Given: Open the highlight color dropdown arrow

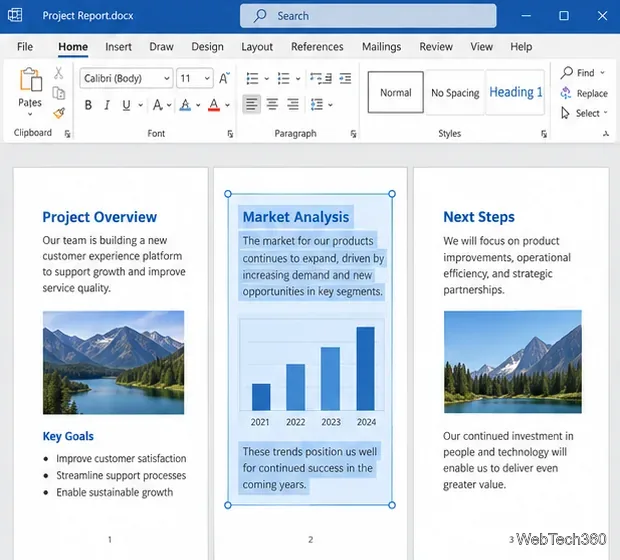Looking at the screenshot, I should (x=198, y=105).
